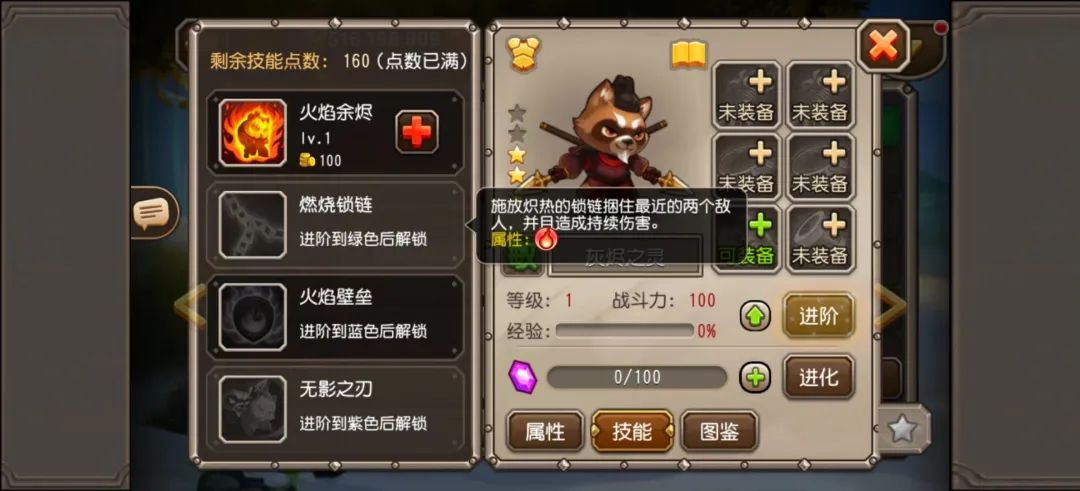Open the chat bubble side panel
Image resolution: width=1080 pixels, height=491 pixels.
coord(152,213)
